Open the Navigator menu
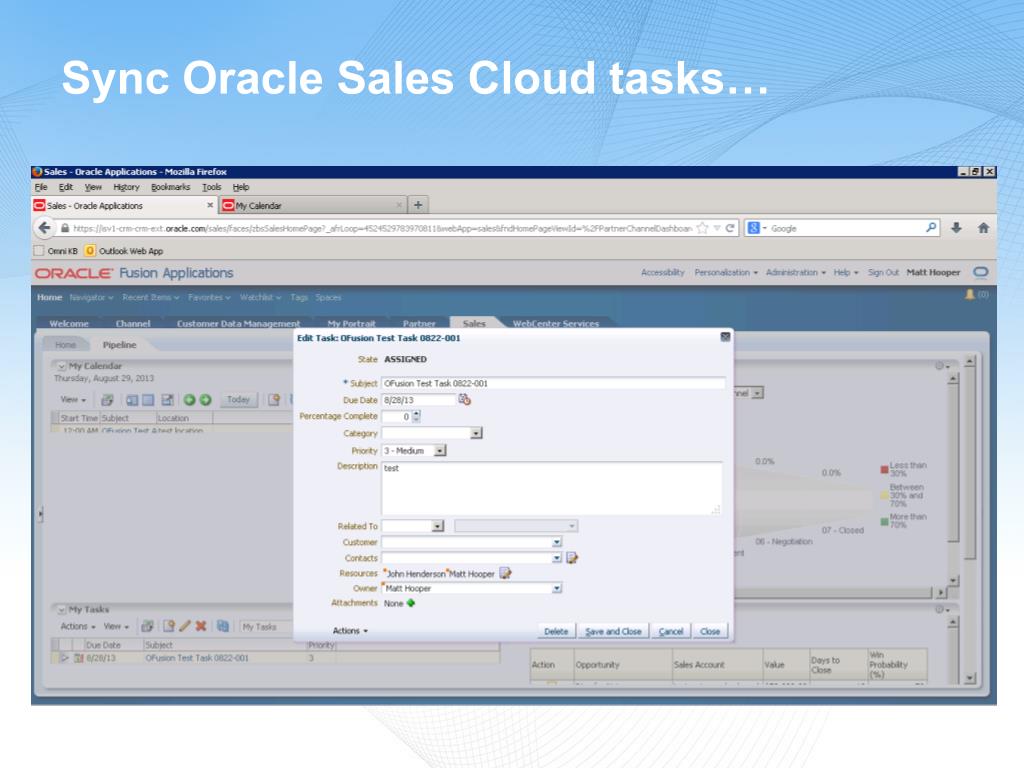The height and width of the screenshot is (768, 1024). (x=91, y=297)
